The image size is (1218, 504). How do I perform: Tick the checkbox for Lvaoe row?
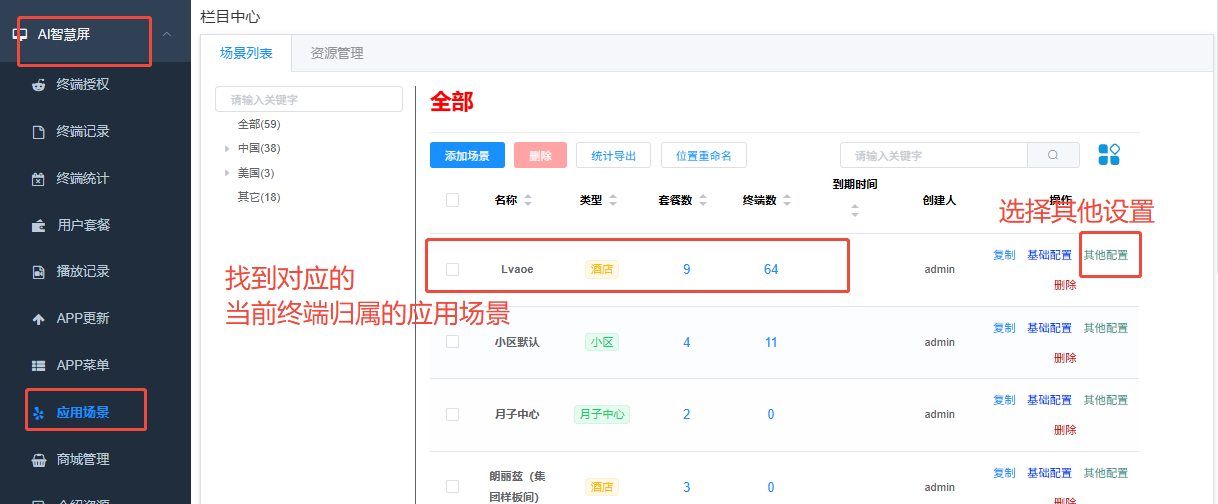tap(452, 269)
